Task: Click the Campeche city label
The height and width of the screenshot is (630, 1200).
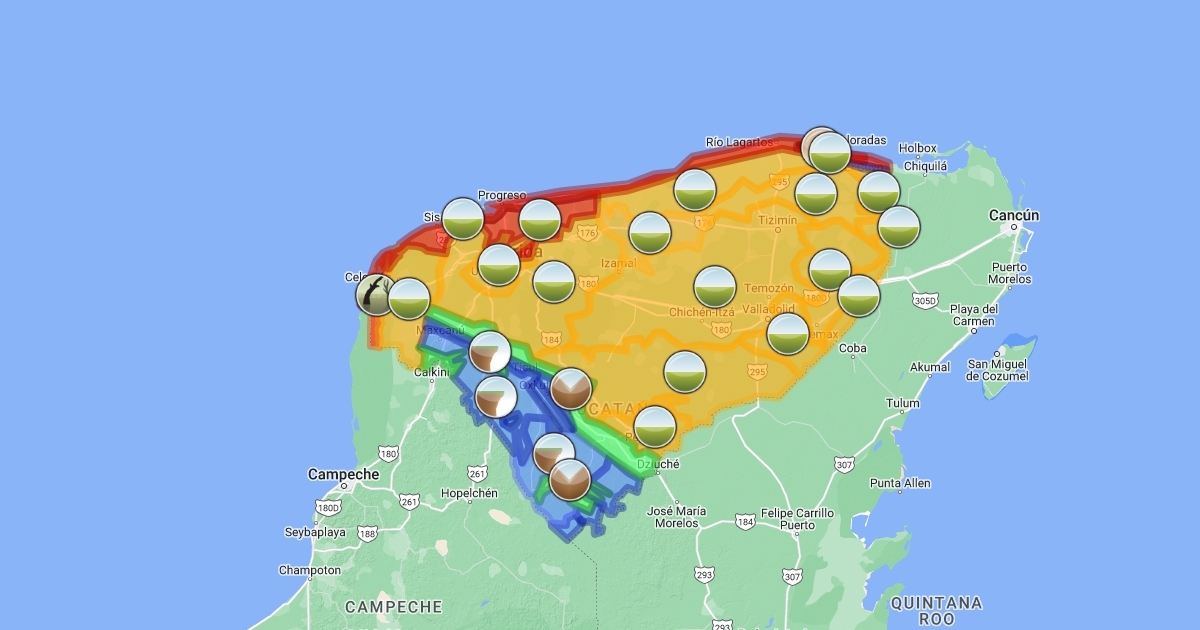Action: point(343,474)
